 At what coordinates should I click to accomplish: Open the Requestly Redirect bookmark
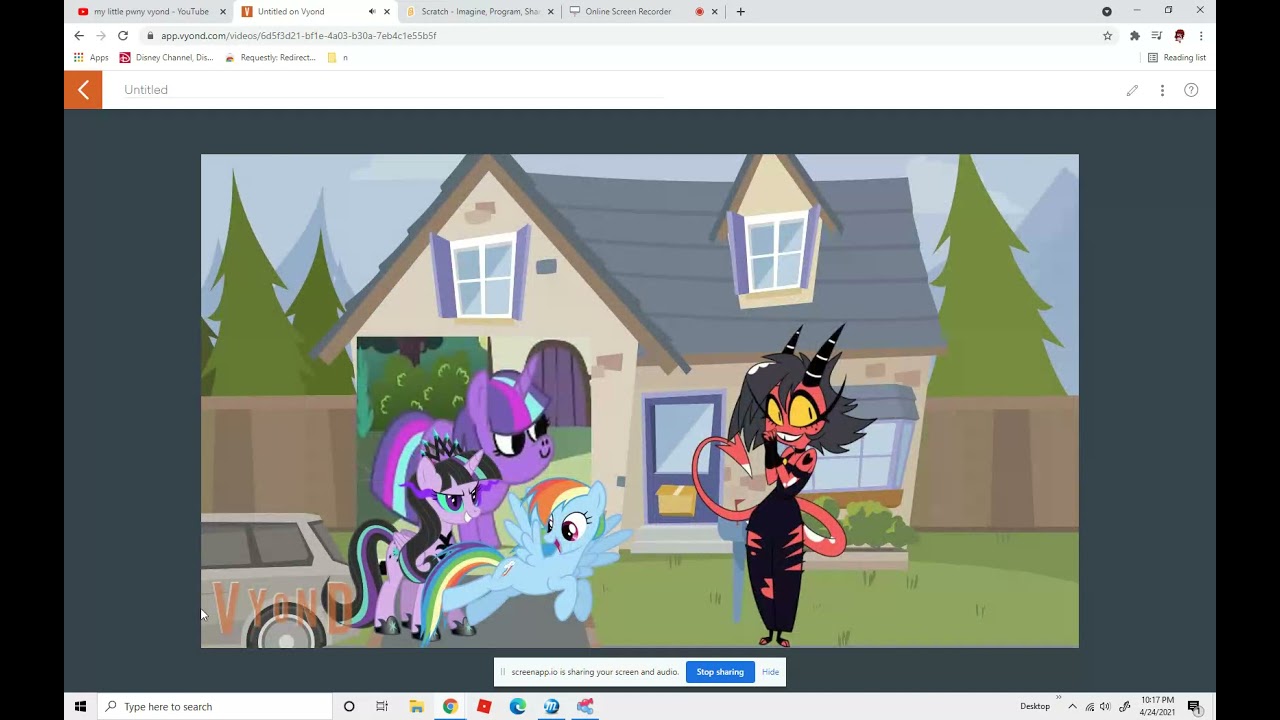[270, 58]
